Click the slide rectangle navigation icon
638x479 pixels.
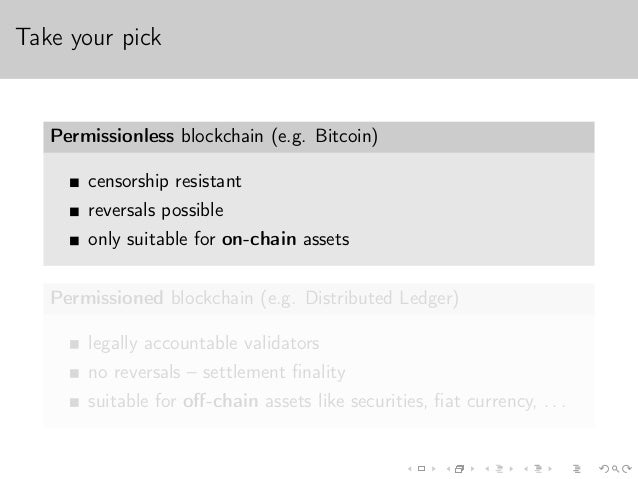click(x=422, y=469)
